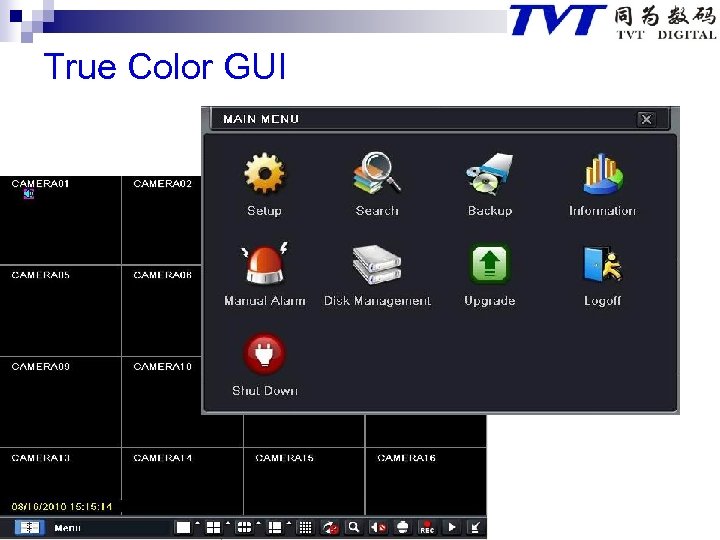Open the Backup icon
The width and height of the screenshot is (720, 540).
pyautogui.click(x=490, y=174)
